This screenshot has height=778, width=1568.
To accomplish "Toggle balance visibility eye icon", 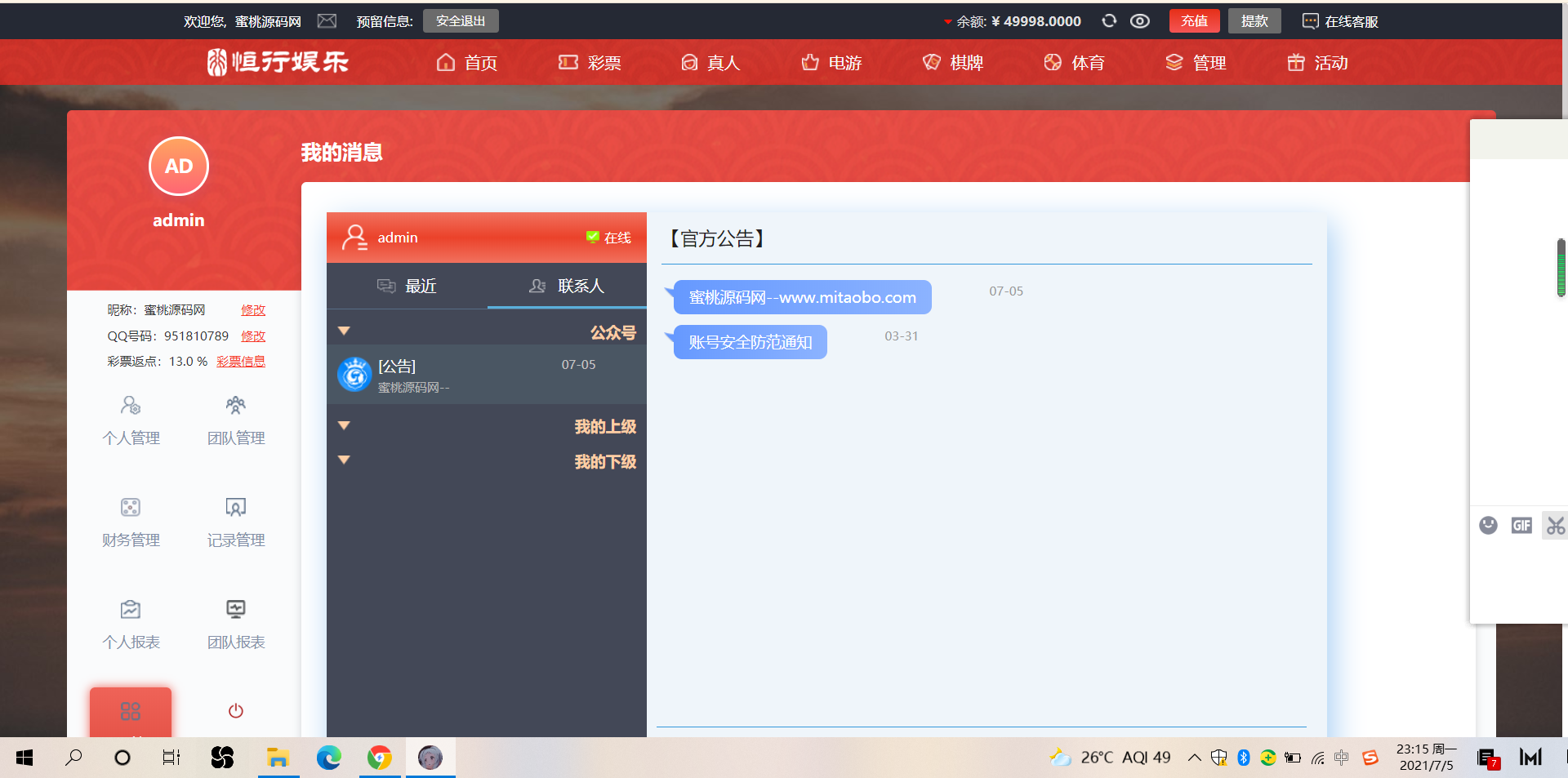I will (x=1140, y=21).
